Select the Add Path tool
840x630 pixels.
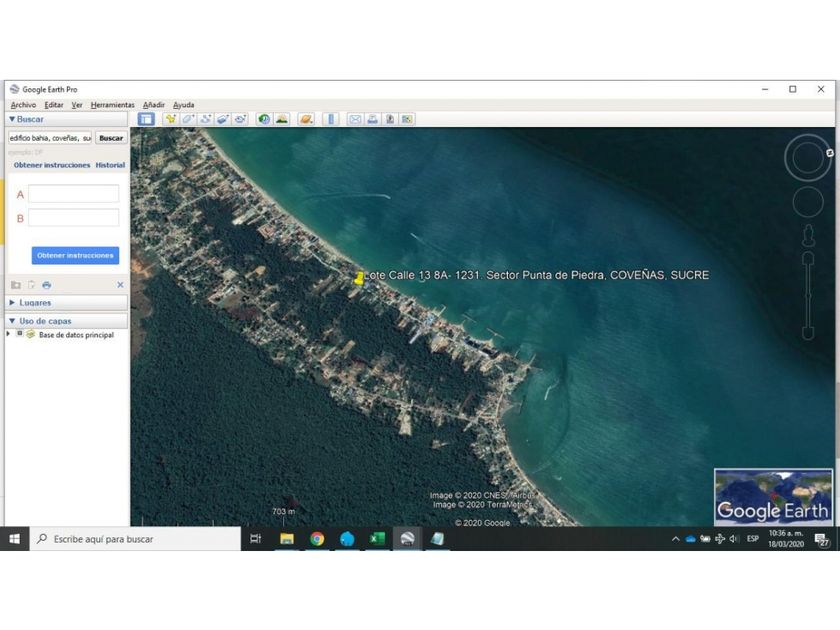[x=205, y=119]
